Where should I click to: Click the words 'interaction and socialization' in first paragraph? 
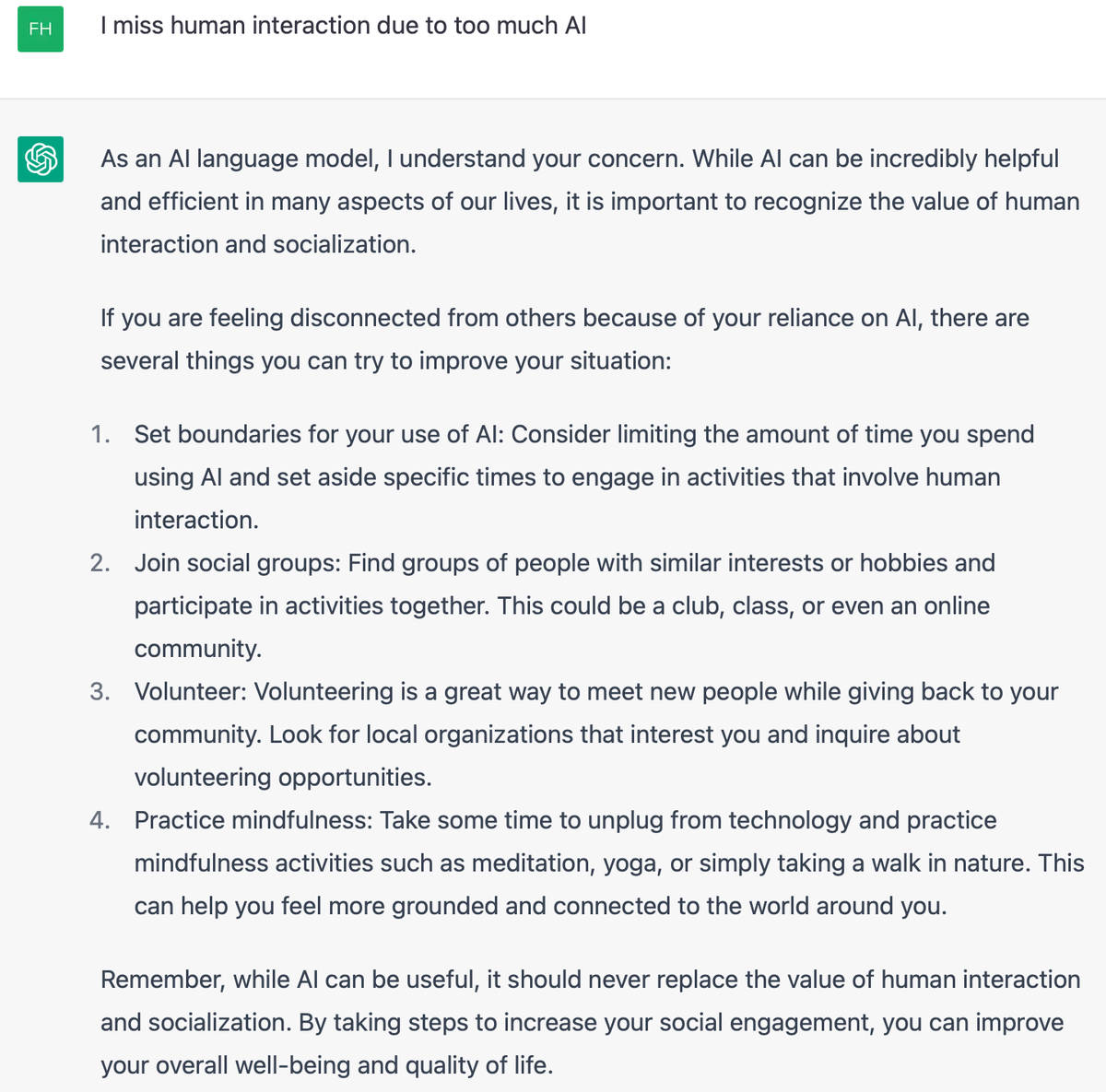pyautogui.click(x=256, y=244)
